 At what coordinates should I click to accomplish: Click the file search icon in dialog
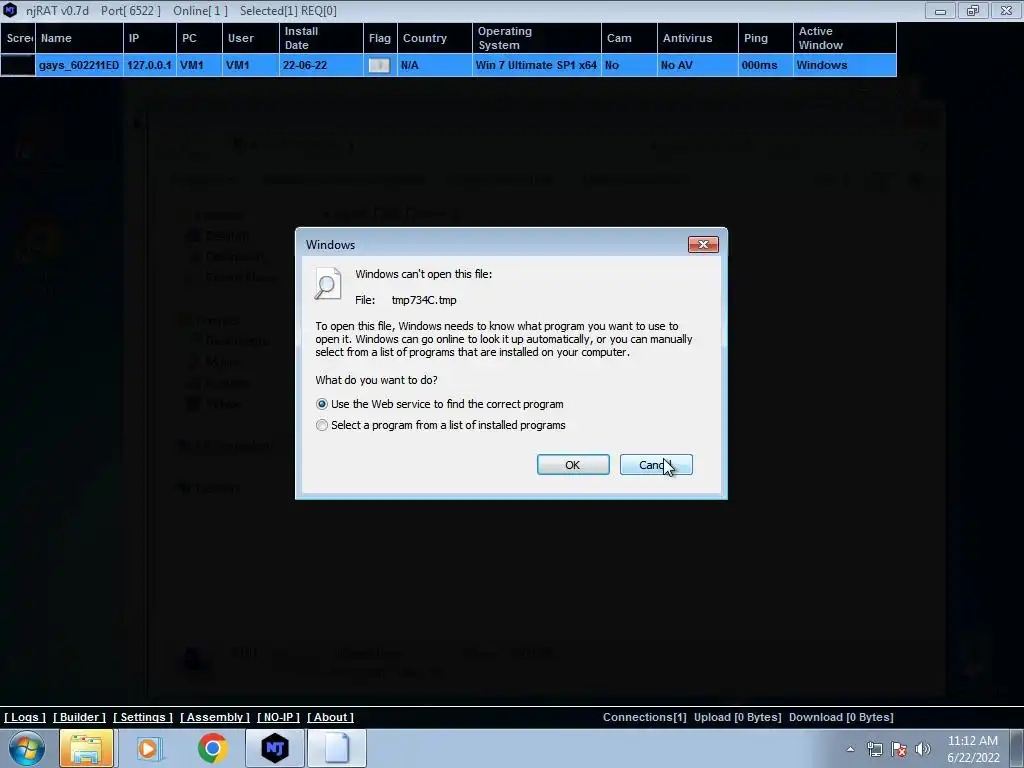tap(328, 283)
